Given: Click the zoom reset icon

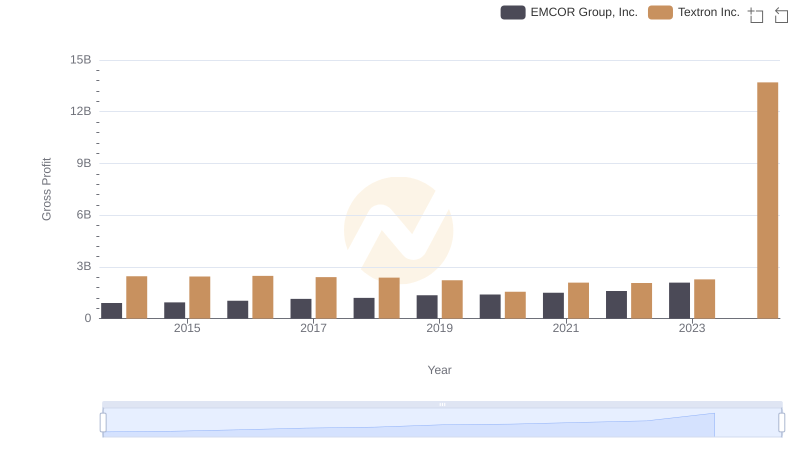Looking at the screenshot, I should pyautogui.click(x=781, y=15).
